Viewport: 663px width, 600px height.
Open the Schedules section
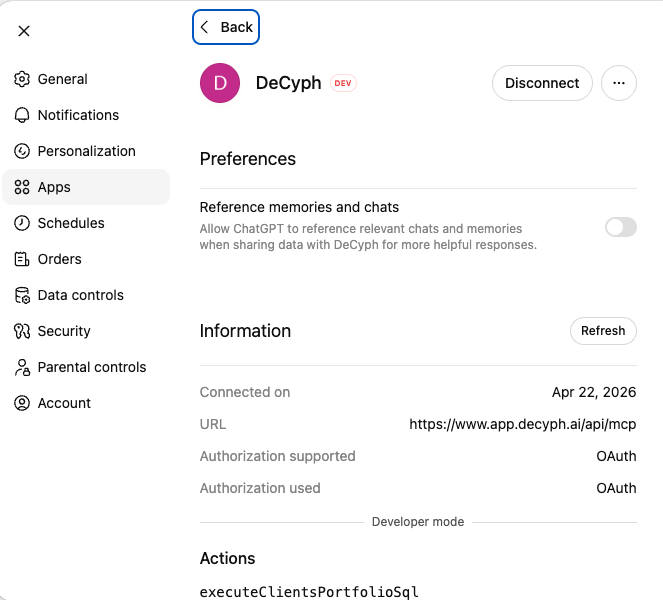coord(86,223)
